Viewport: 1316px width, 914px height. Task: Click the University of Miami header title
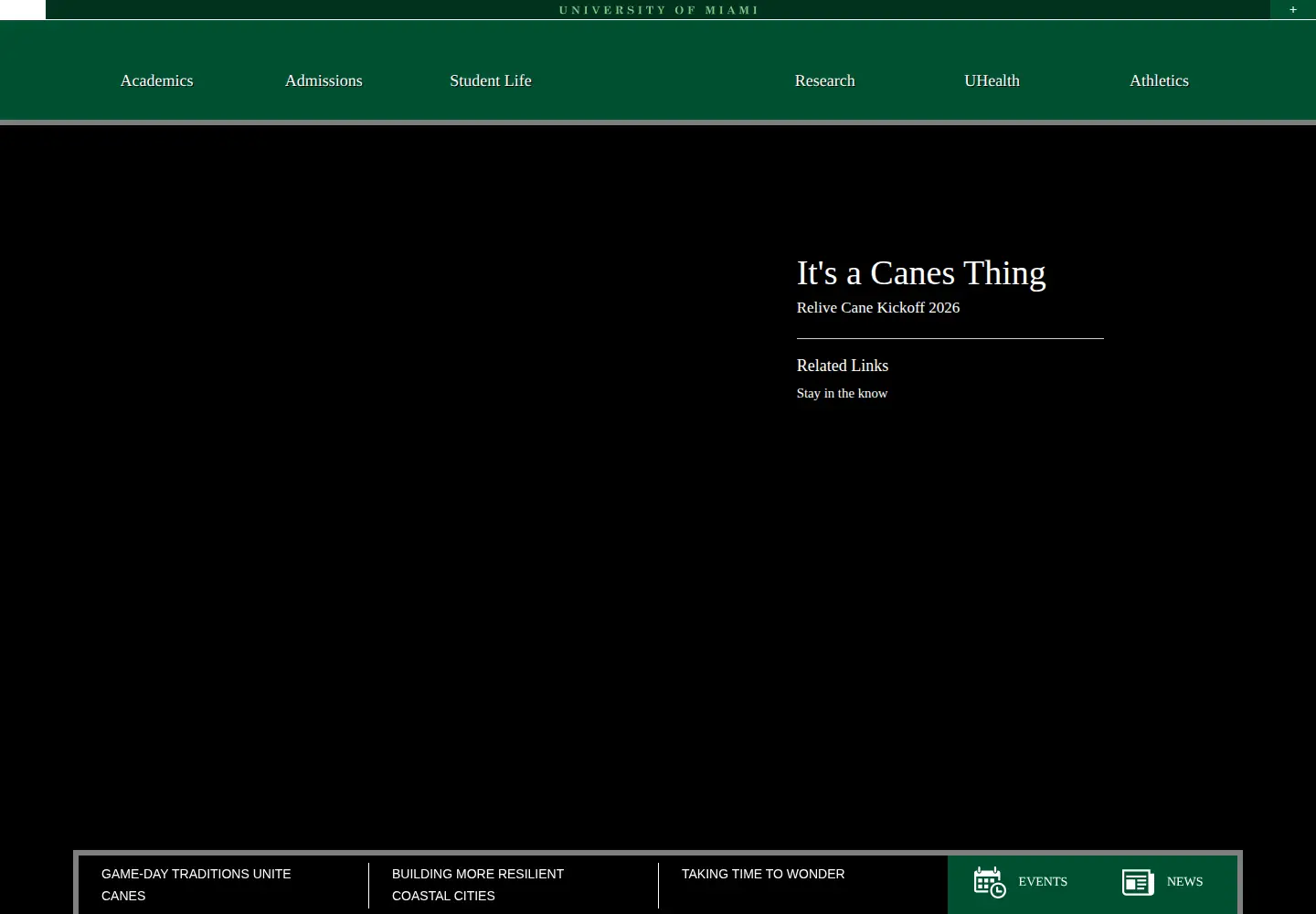tap(659, 10)
